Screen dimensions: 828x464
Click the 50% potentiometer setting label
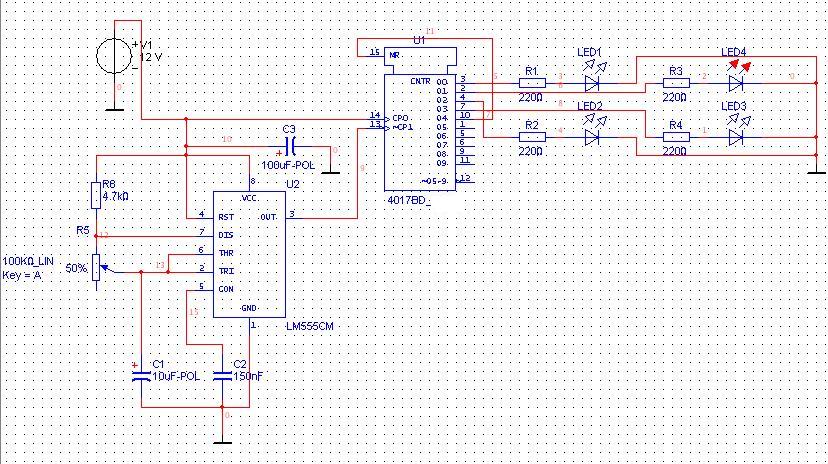(76, 269)
